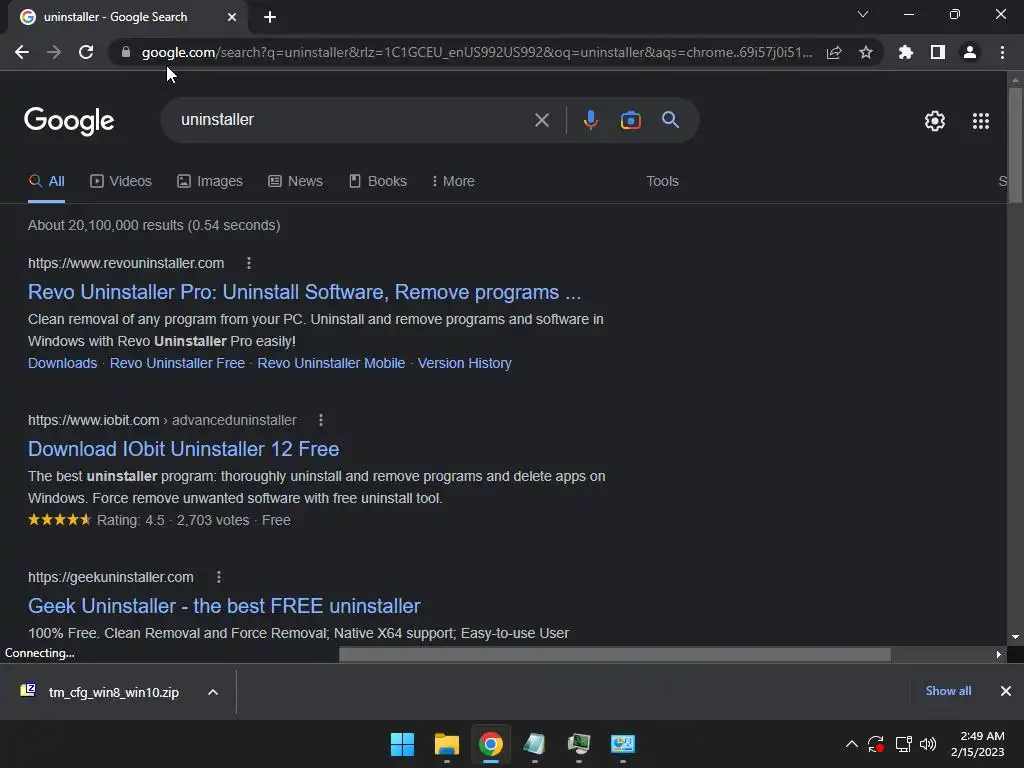Show hidden system tray icons
The height and width of the screenshot is (768, 1024).
852,744
